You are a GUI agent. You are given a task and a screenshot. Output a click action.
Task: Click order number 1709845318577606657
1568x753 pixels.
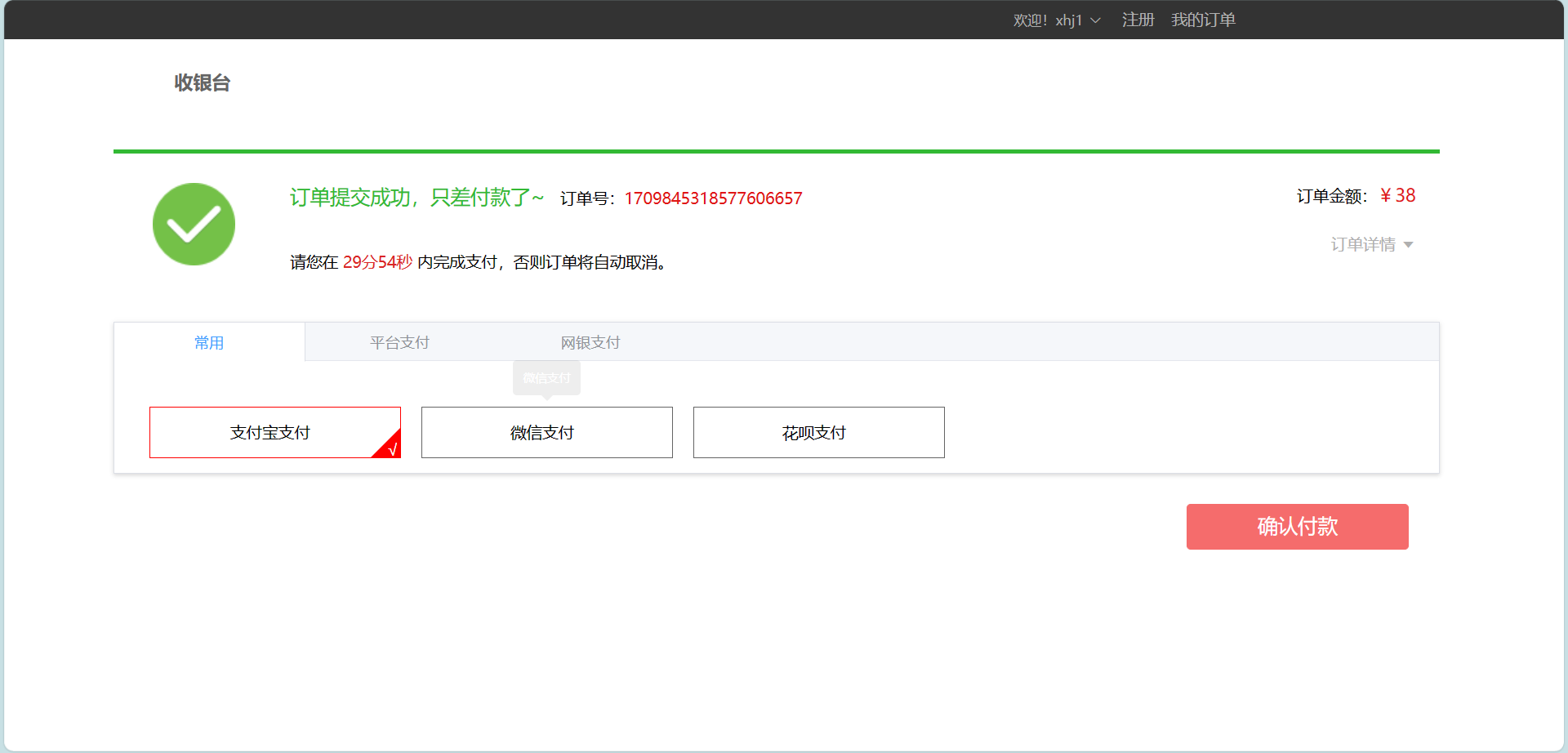(x=713, y=198)
